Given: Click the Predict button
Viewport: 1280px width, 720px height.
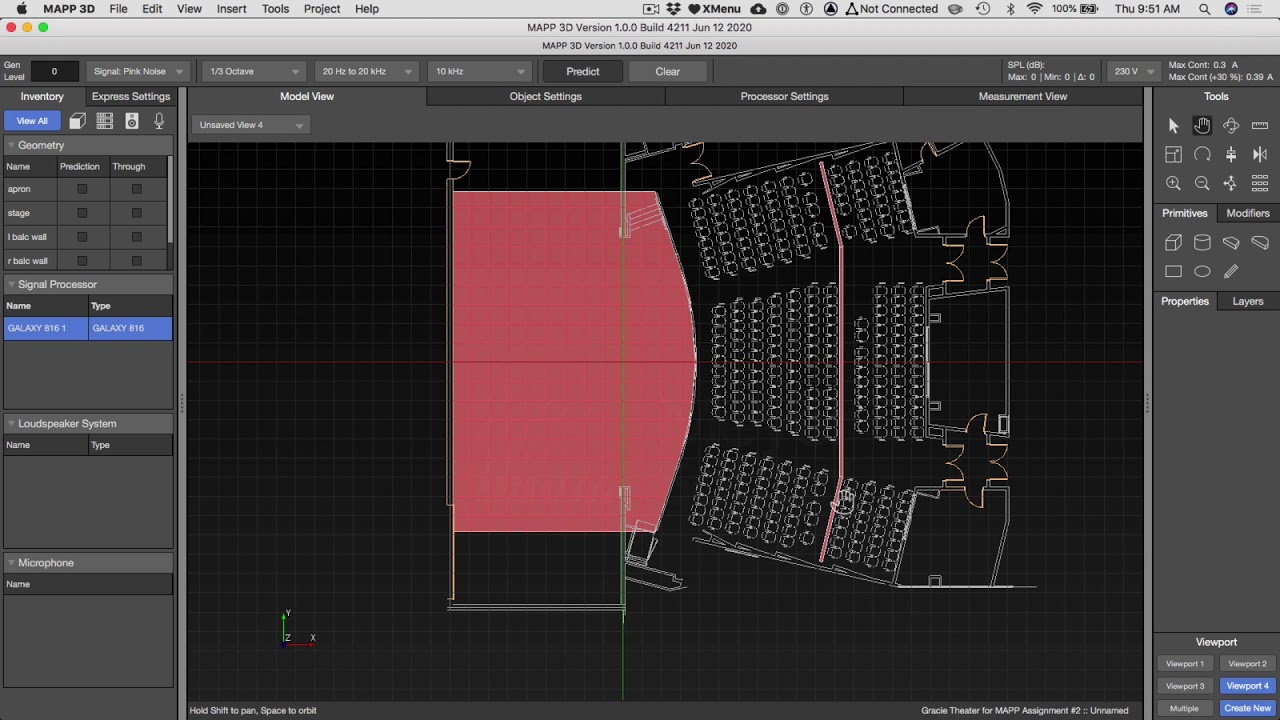Looking at the screenshot, I should point(583,71).
